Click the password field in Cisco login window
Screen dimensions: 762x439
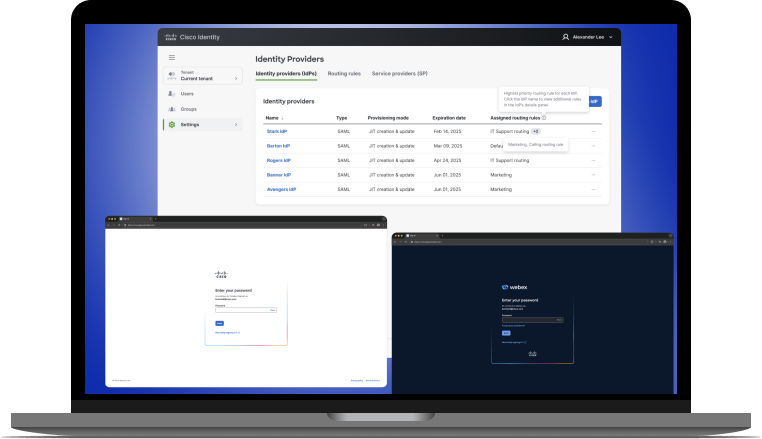point(246,310)
